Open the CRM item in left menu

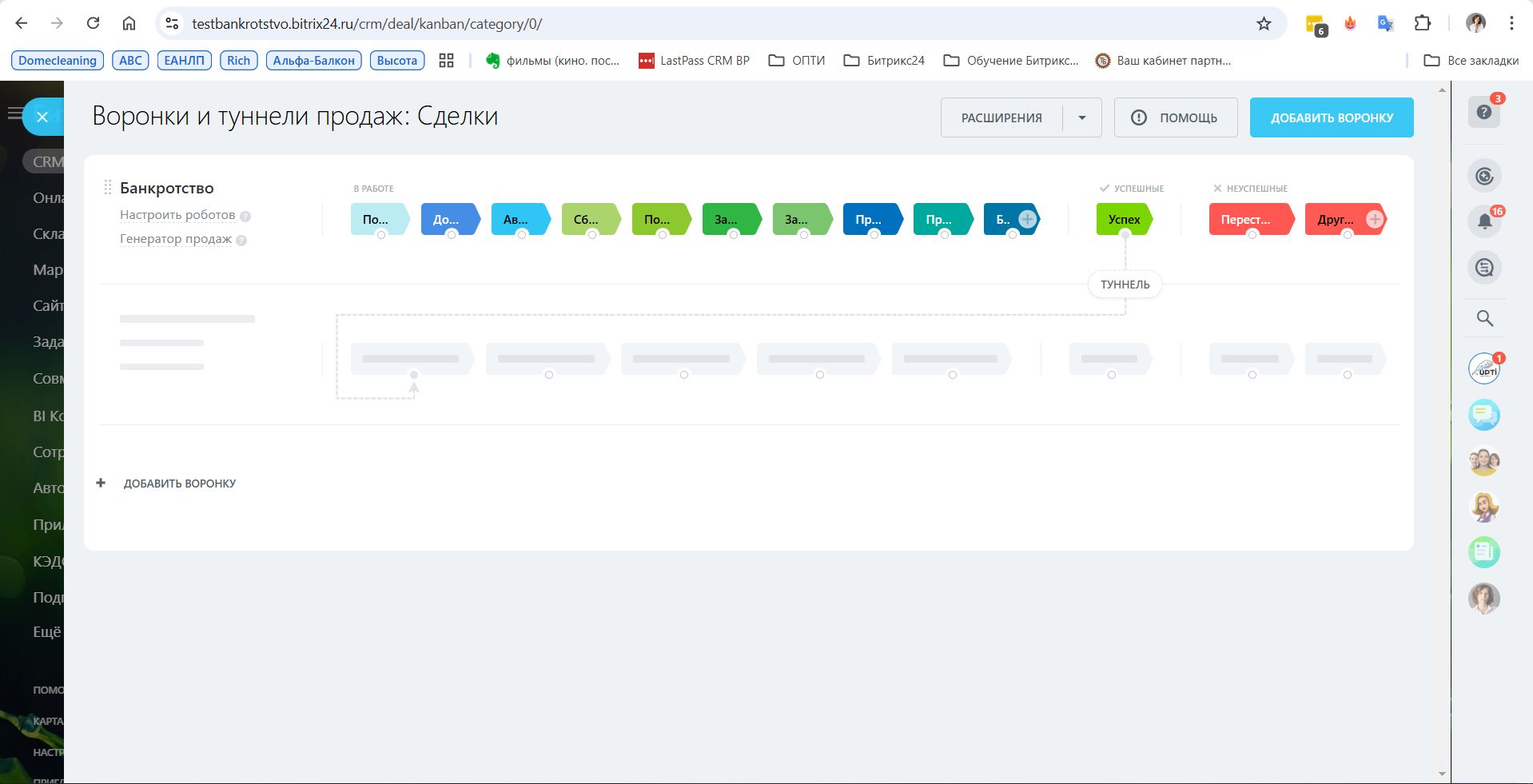click(46, 161)
